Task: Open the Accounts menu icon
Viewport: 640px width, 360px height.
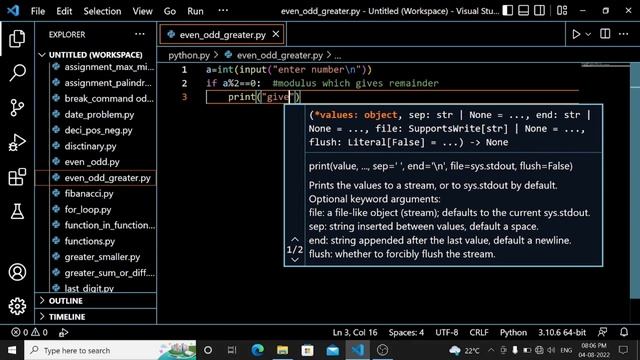Action: coord(17,272)
